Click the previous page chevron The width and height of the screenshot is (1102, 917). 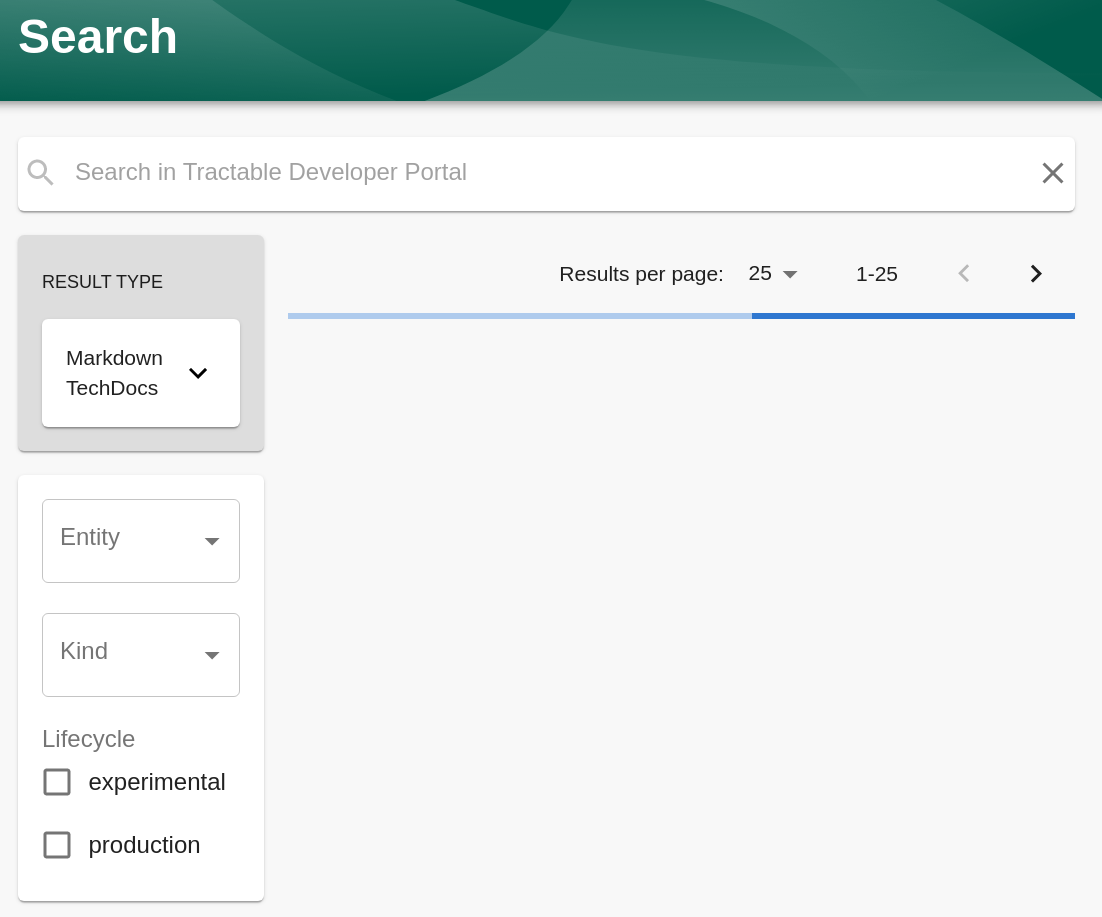point(963,273)
